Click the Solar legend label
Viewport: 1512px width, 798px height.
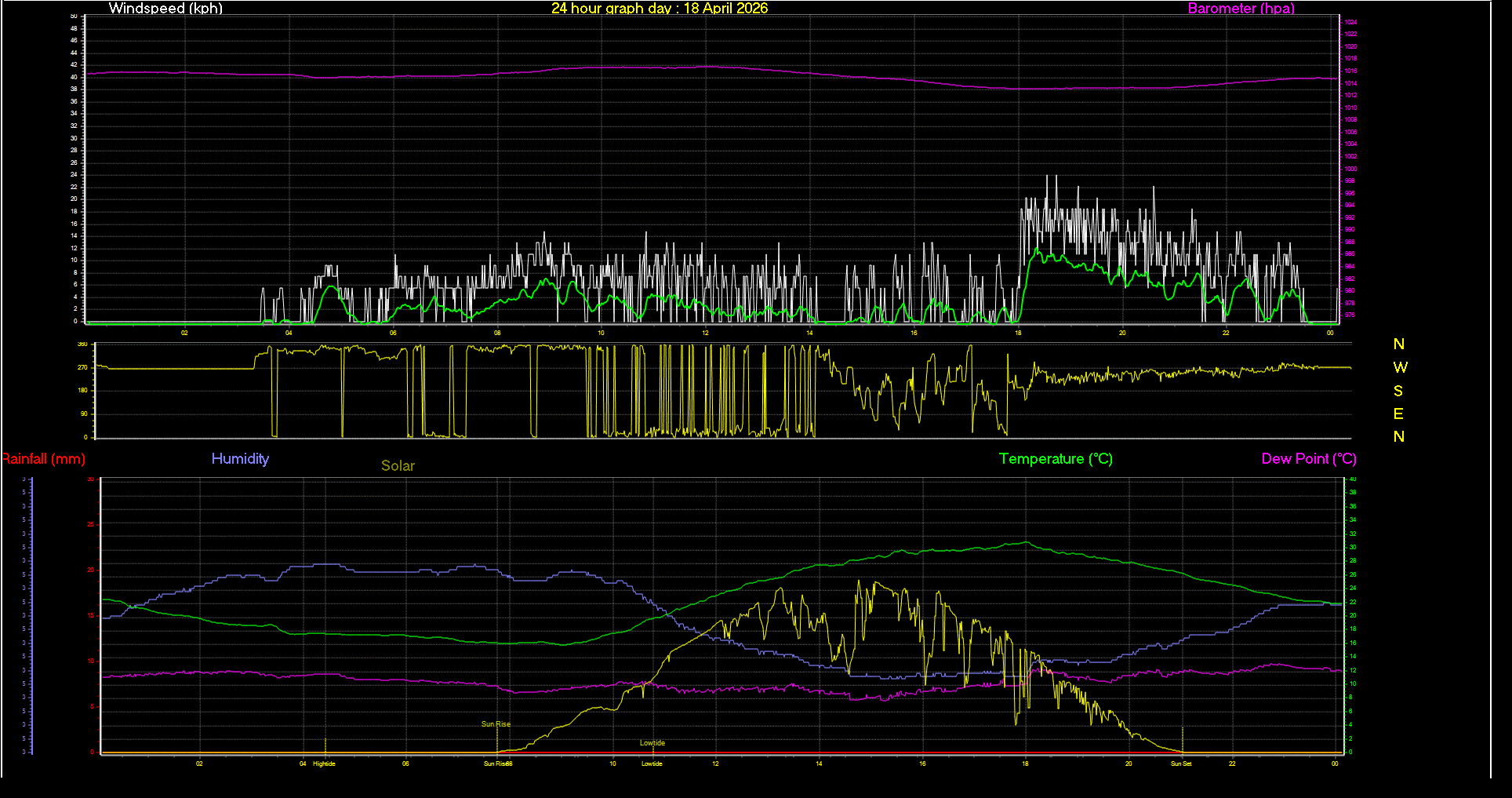pos(398,466)
